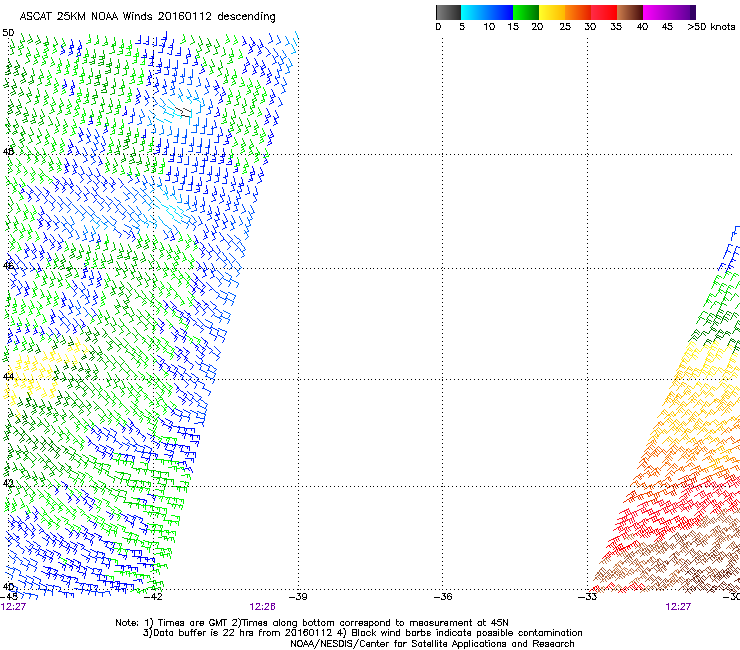
Task: Click the note line about GMT times
Action: coord(312,623)
